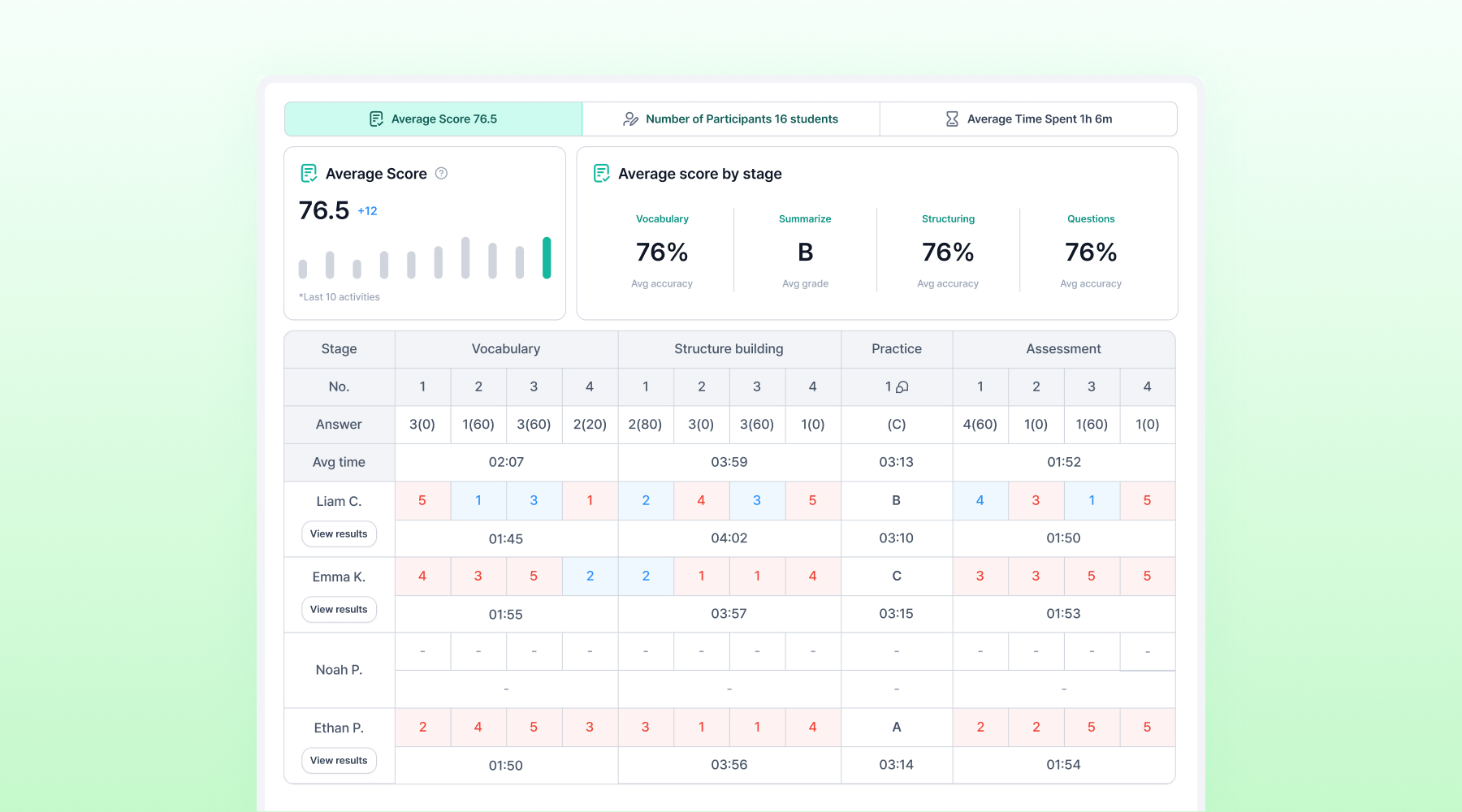The image size is (1462, 812).
Task: Select the Vocabulary 76% stage card
Action: (662, 250)
